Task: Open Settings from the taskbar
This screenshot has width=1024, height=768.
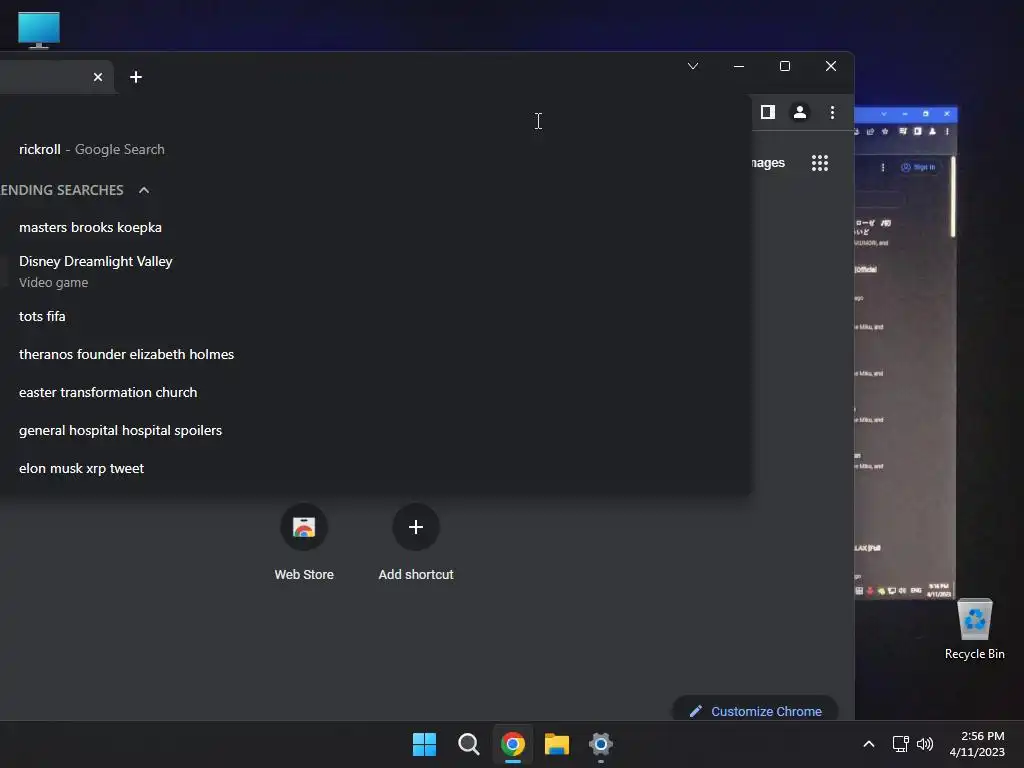Action: [x=601, y=744]
